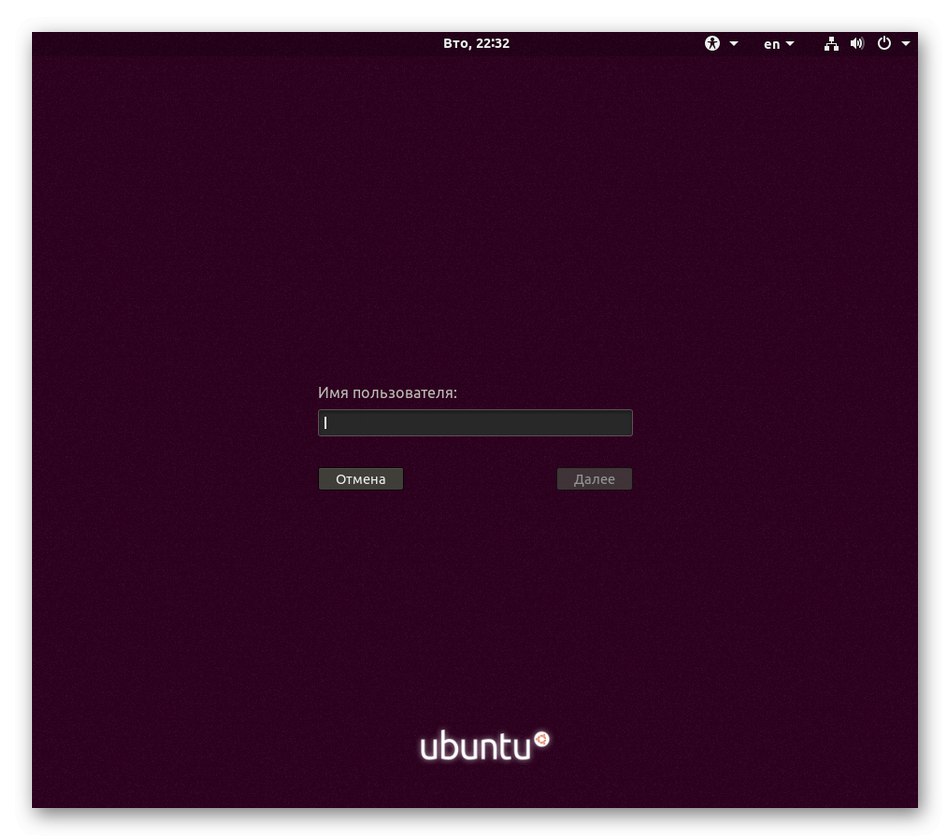This screenshot has width=950, height=840.
Task: Click the volume speaker icon
Action: tap(857, 43)
